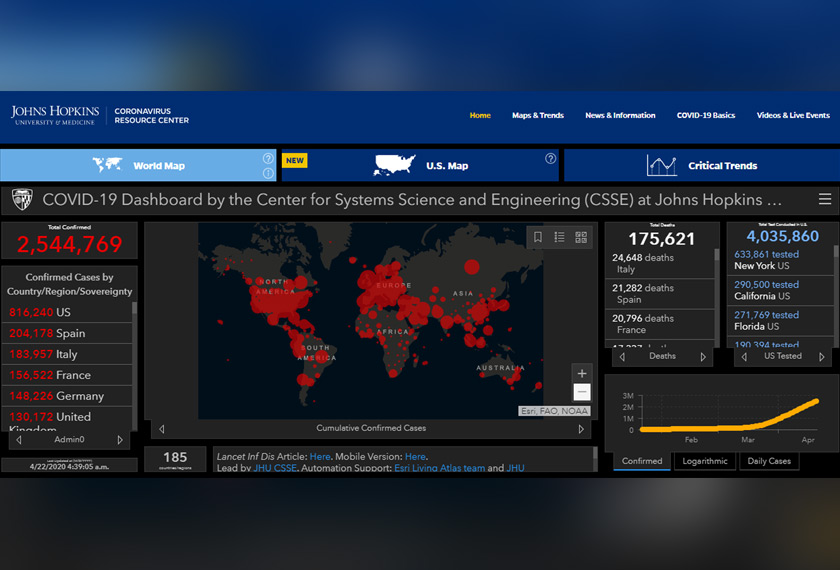Go to next page after Admin0
Screen dimensions: 840x570
pyautogui.click(x=120, y=440)
